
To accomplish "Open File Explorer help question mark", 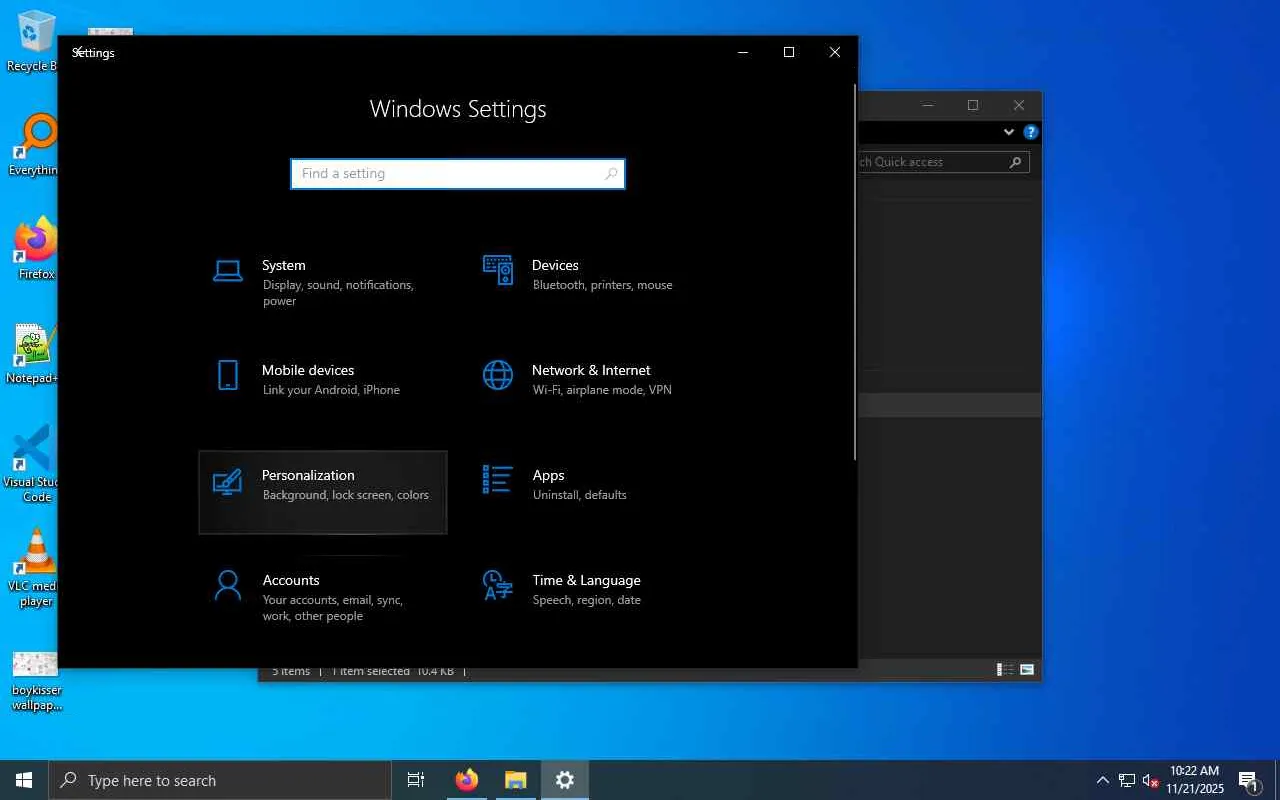I will pyautogui.click(x=1031, y=132).
